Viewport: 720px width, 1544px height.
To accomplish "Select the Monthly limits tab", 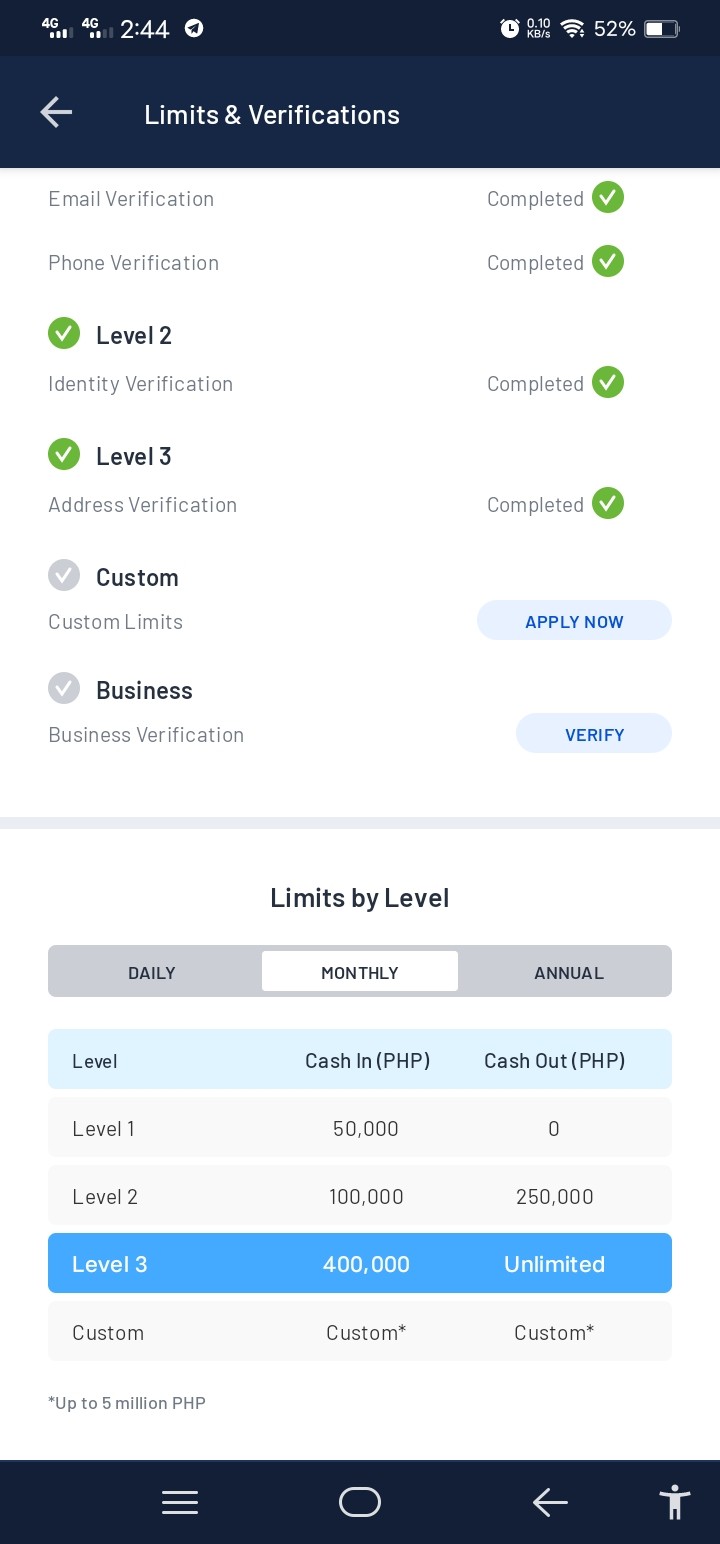I will [x=360, y=972].
